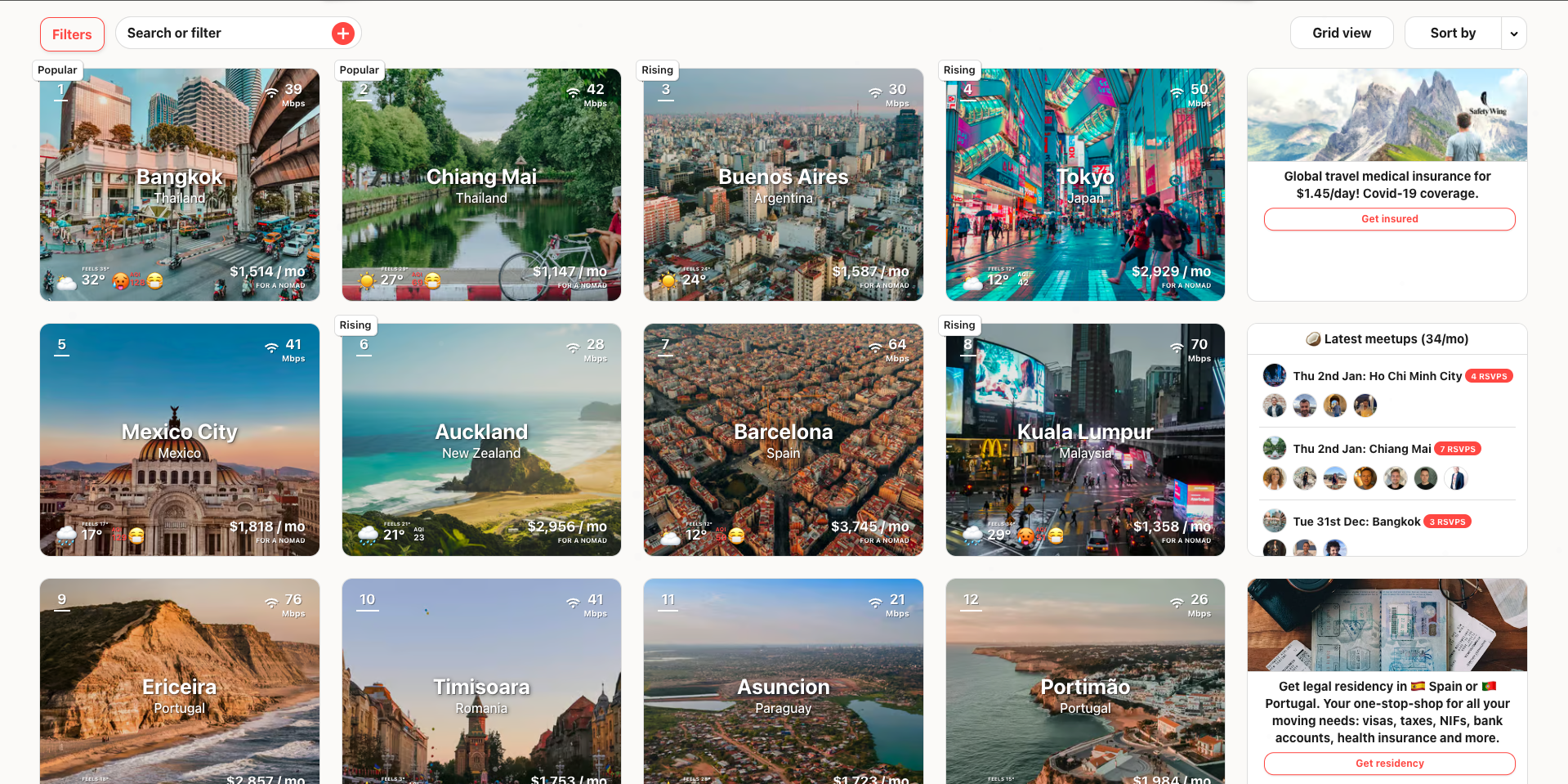The width and height of the screenshot is (1568, 784).
Task: Click the sun weather icon on Chiang Mai card
Action: click(368, 281)
